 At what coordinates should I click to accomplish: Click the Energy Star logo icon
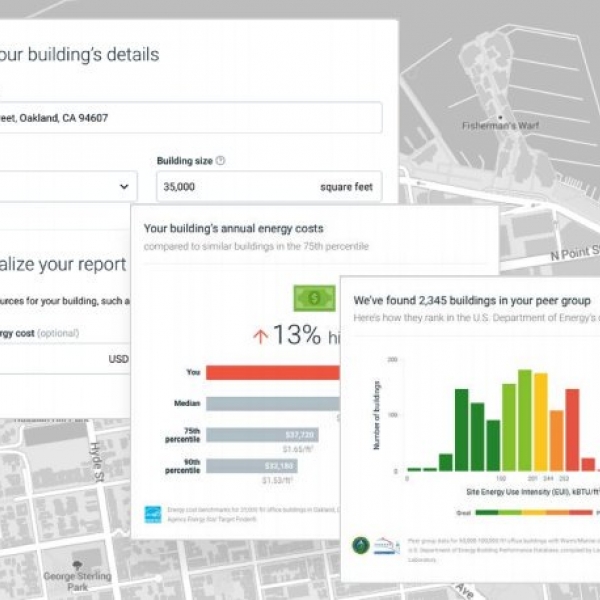tap(152, 513)
